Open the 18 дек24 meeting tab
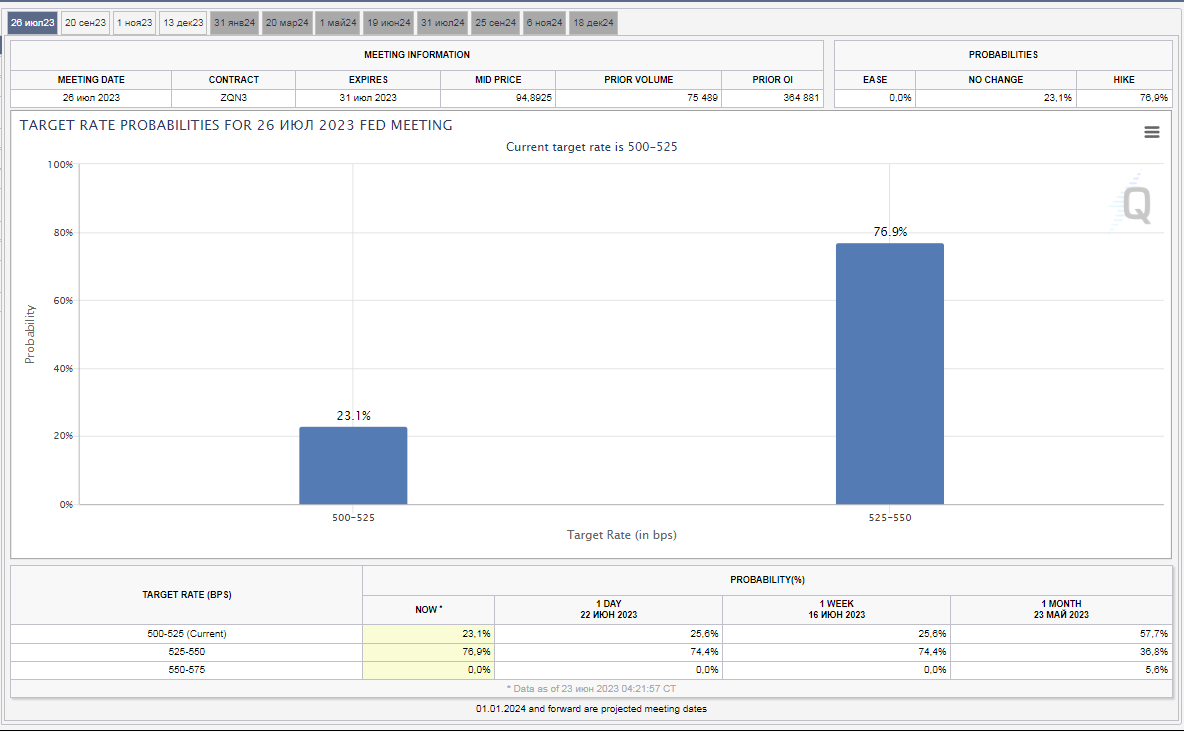Screen dimensions: 1184x732 [x=594, y=22]
